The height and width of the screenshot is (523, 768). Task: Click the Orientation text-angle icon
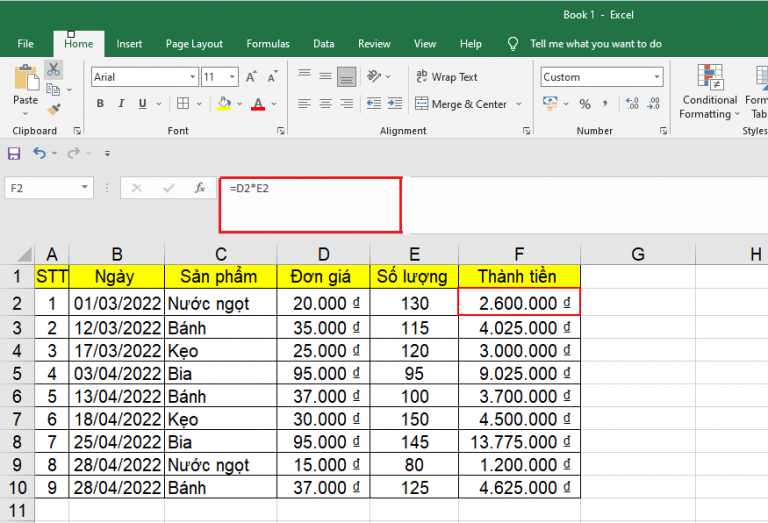click(374, 76)
